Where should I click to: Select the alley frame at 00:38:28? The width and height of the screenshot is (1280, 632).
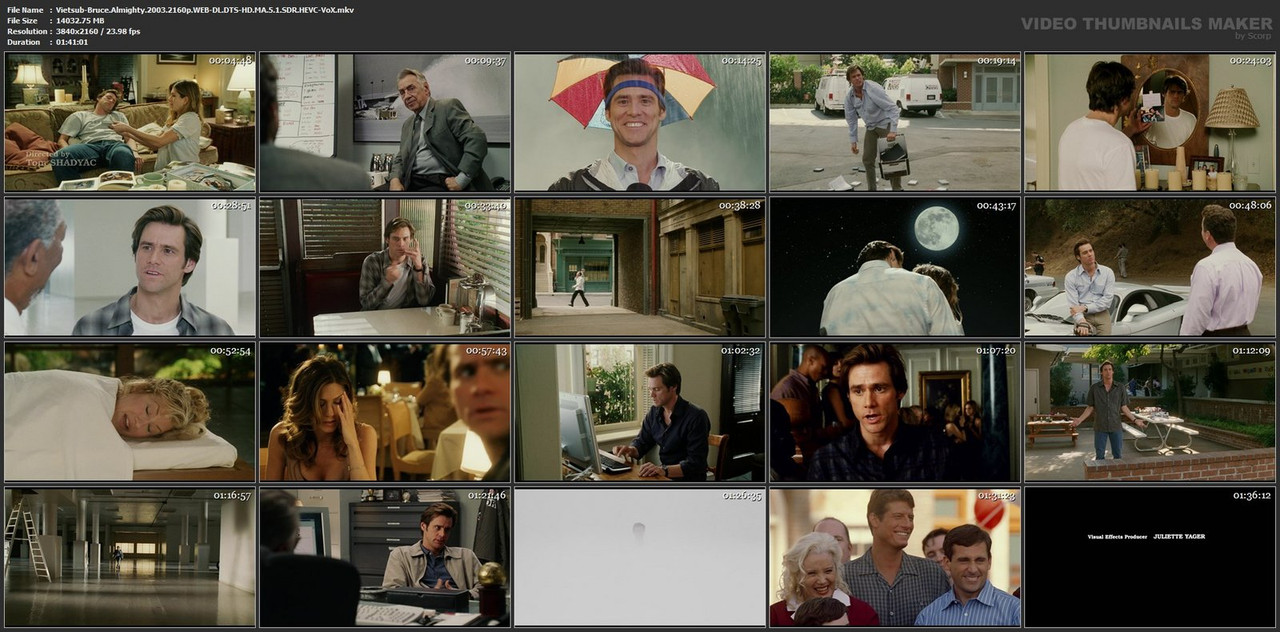[640, 267]
